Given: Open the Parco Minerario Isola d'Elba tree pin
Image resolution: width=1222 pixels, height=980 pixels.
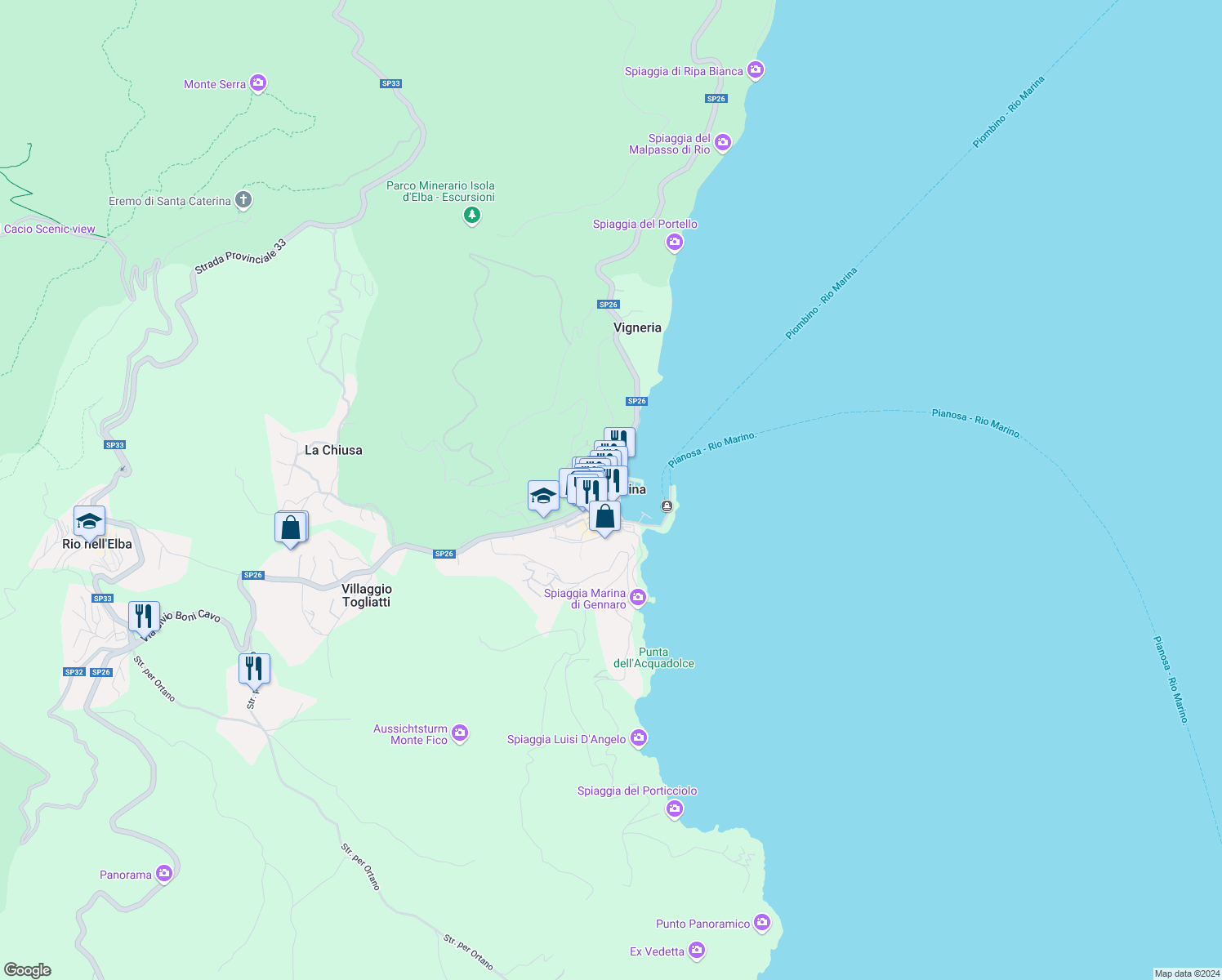Looking at the screenshot, I should (471, 216).
